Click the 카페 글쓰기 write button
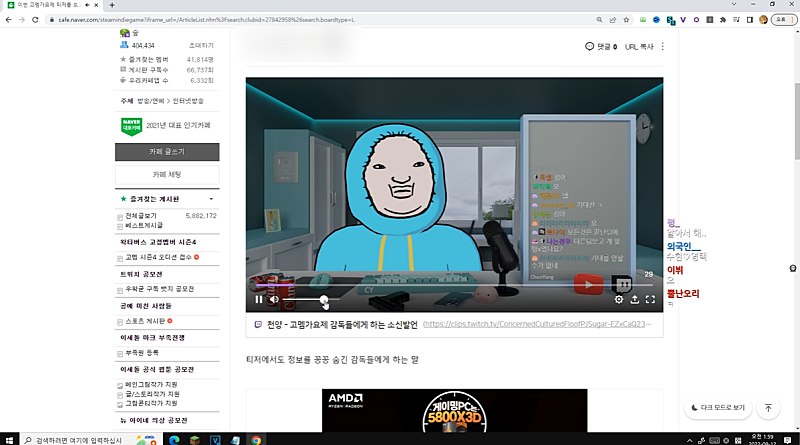Image resolution: width=800 pixels, height=445 pixels. point(167,152)
